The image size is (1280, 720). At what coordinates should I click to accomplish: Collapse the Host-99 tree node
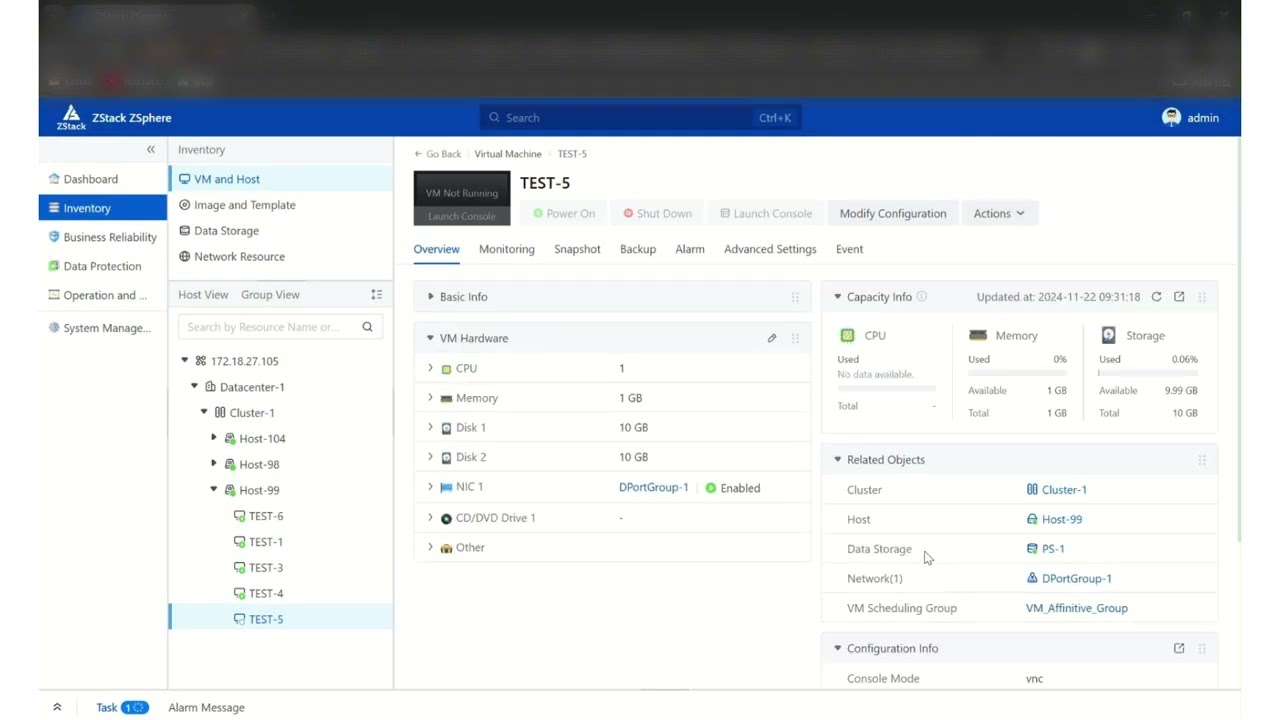point(214,490)
